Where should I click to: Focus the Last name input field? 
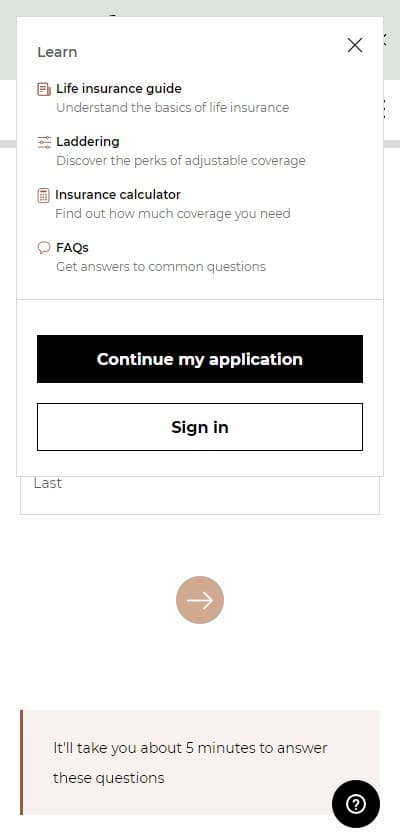tap(200, 493)
